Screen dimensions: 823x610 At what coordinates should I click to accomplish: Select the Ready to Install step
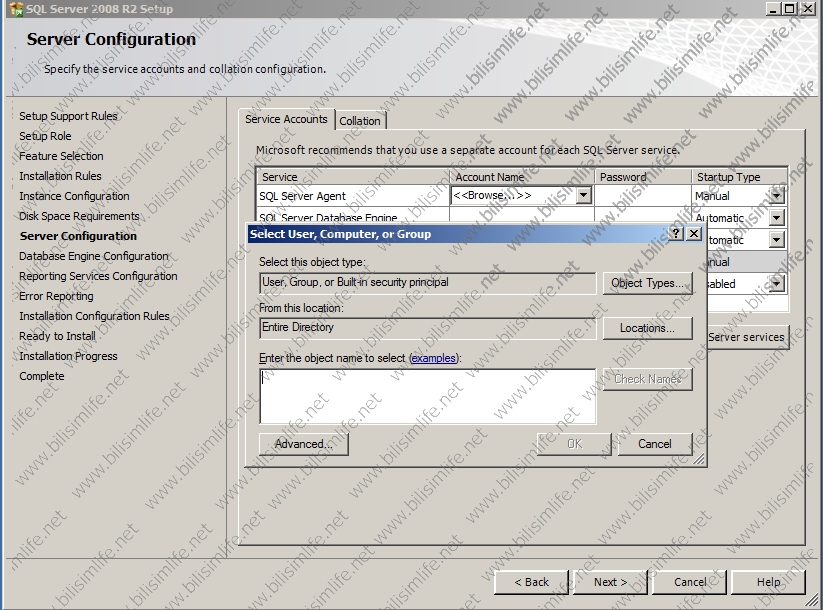click(57, 336)
